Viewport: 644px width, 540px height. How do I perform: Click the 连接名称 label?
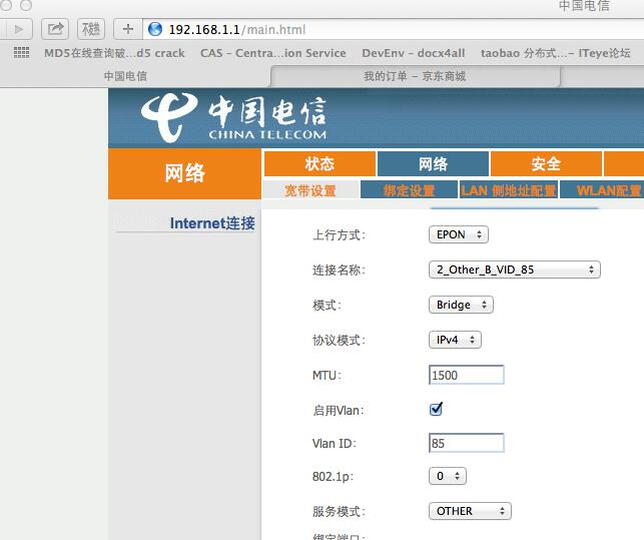pos(339,270)
